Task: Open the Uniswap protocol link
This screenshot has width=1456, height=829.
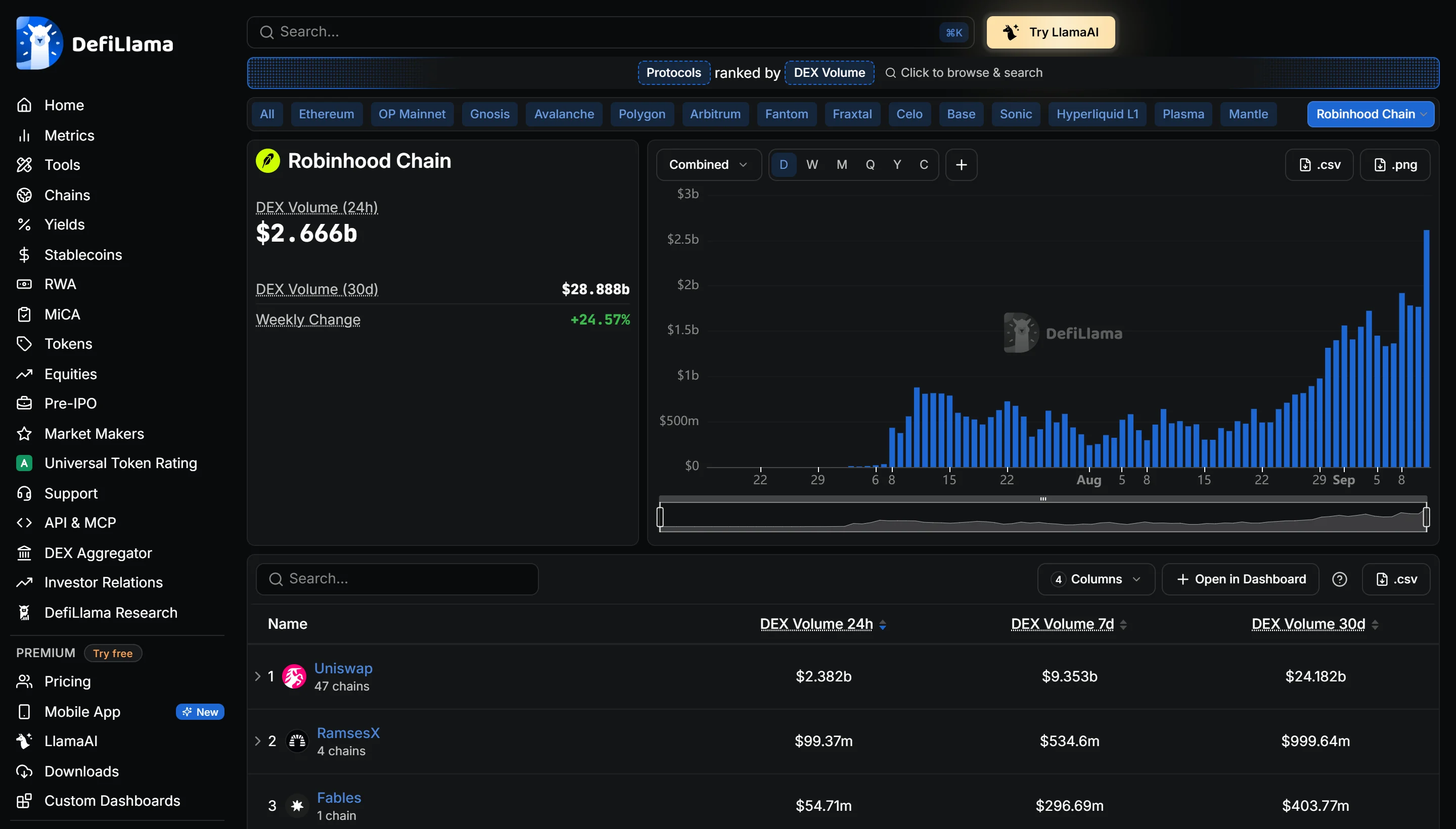Action: (343, 668)
